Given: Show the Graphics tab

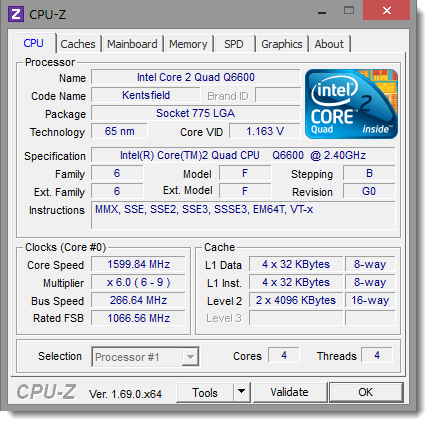Looking at the screenshot, I should [282, 44].
